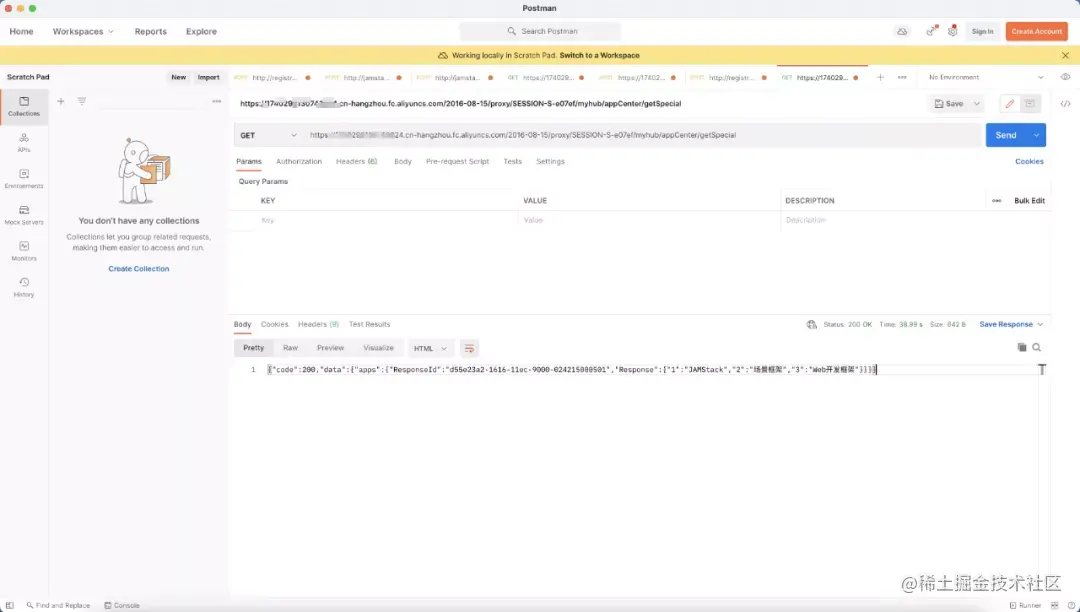This screenshot has width=1080, height=612.
Task: Click the Sign In button
Action: pos(982,32)
